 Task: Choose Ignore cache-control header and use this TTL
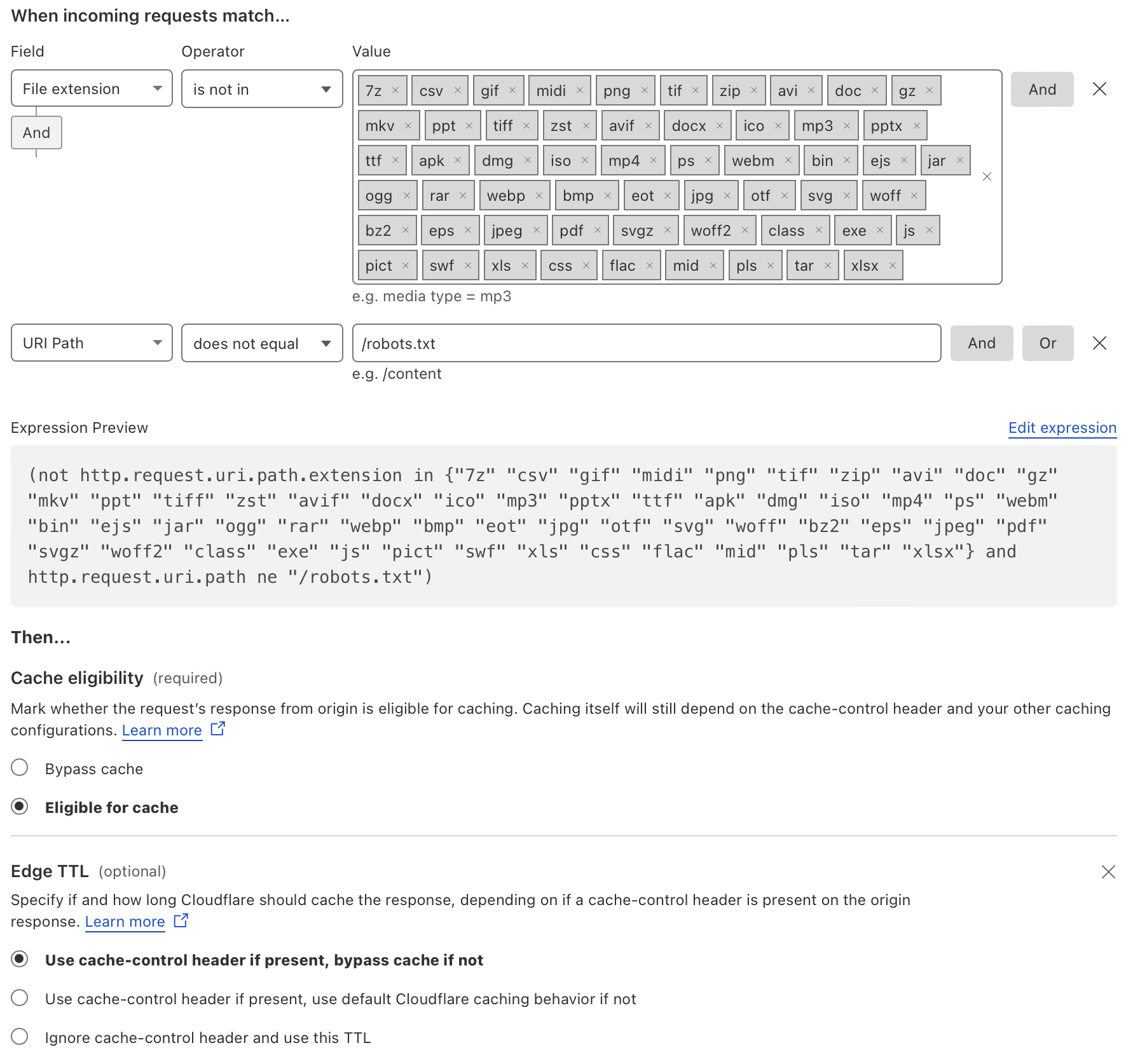[20, 1037]
